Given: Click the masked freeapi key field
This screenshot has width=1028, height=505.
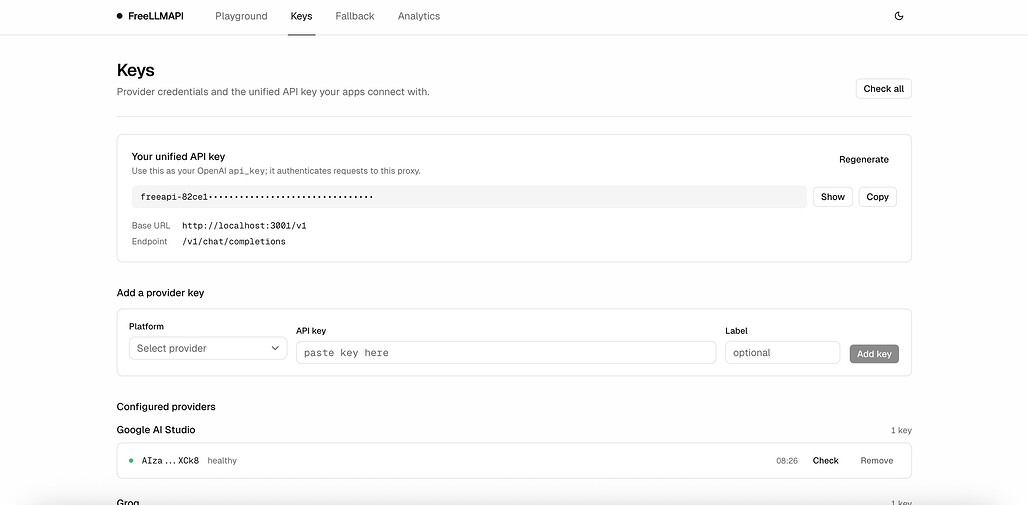Looking at the screenshot, I should pos(469,197).
